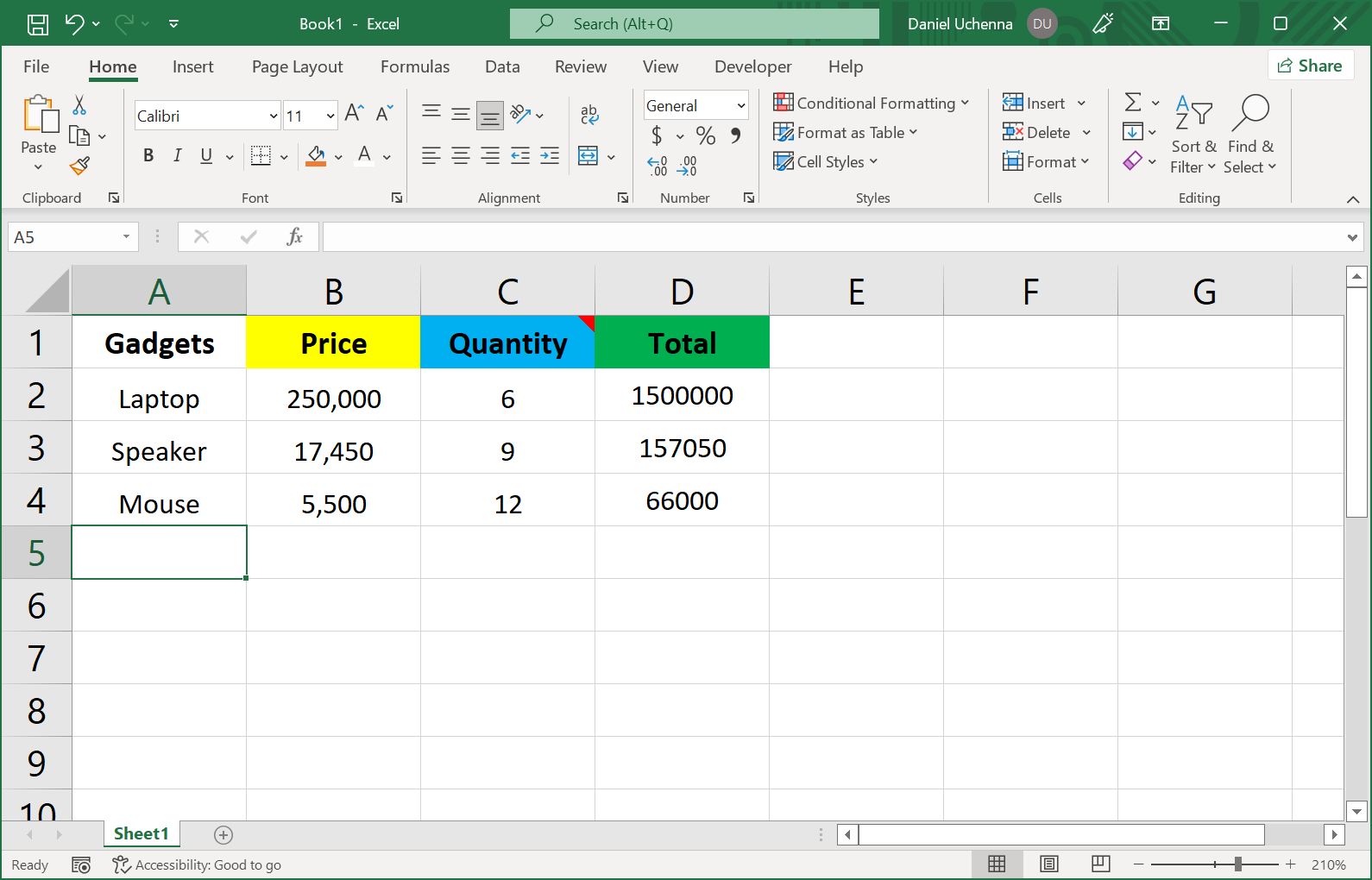Switch to Page Layout view in status bar
This screenshot has height=880, width=1372.
tap(1048, 864)
